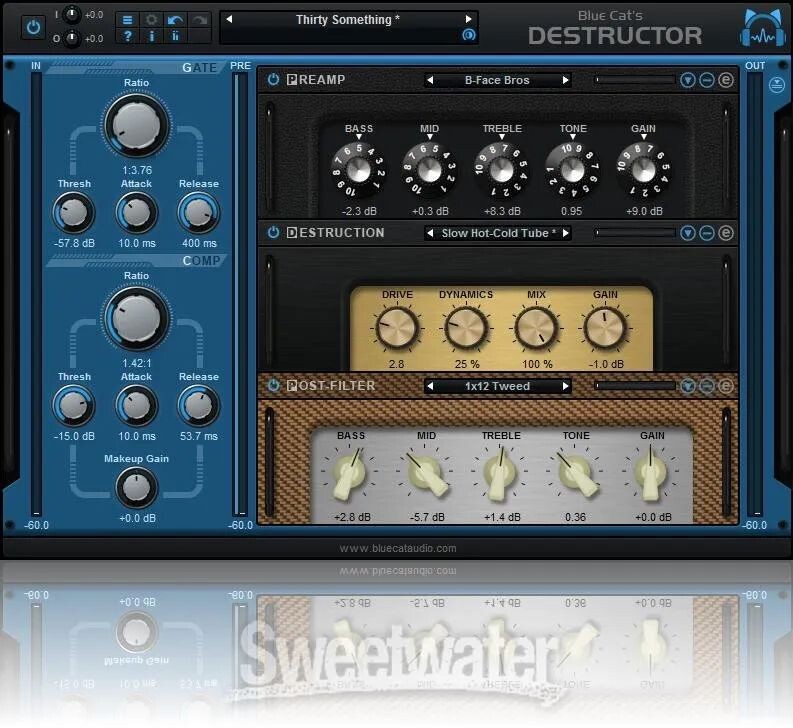Select next Preamp preset after B-Face Bros
Screen dimensions: 793x728
565,80
